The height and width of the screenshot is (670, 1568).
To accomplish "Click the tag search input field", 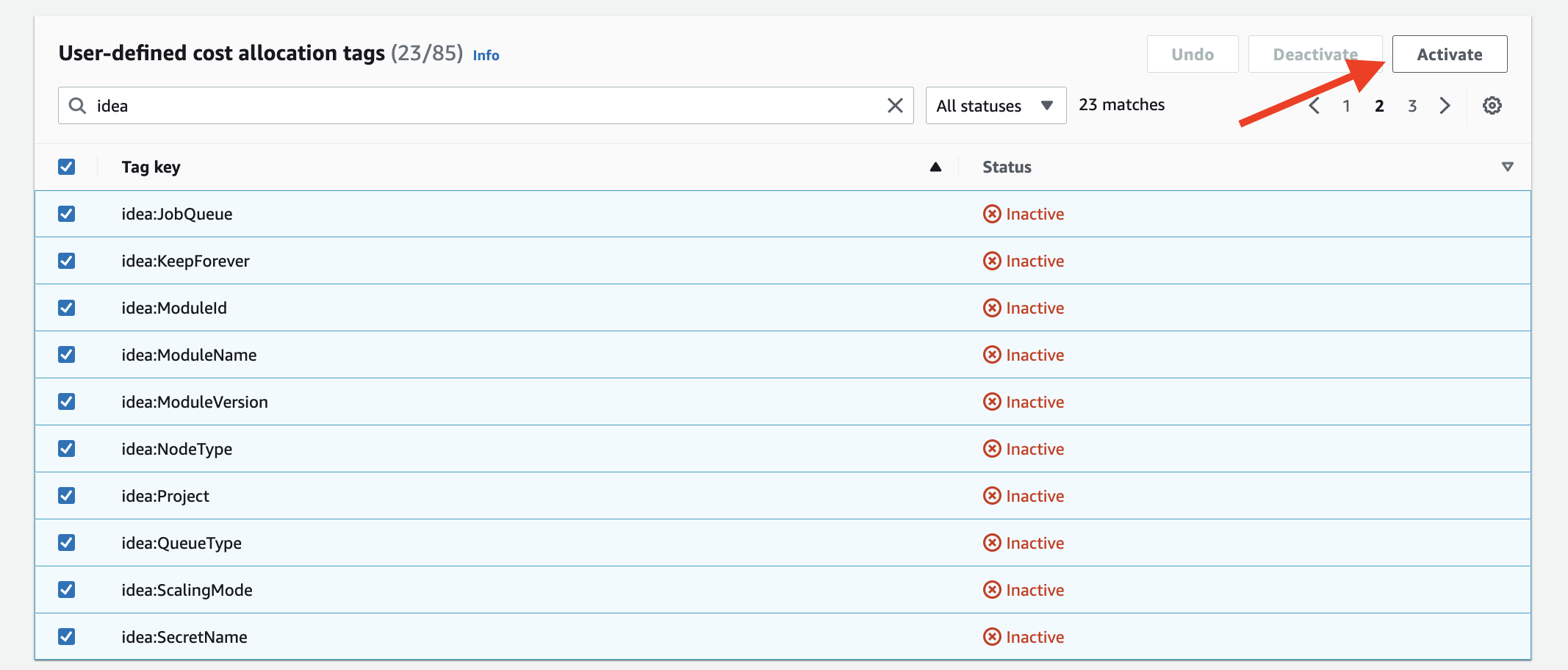I will pos(485,106).
